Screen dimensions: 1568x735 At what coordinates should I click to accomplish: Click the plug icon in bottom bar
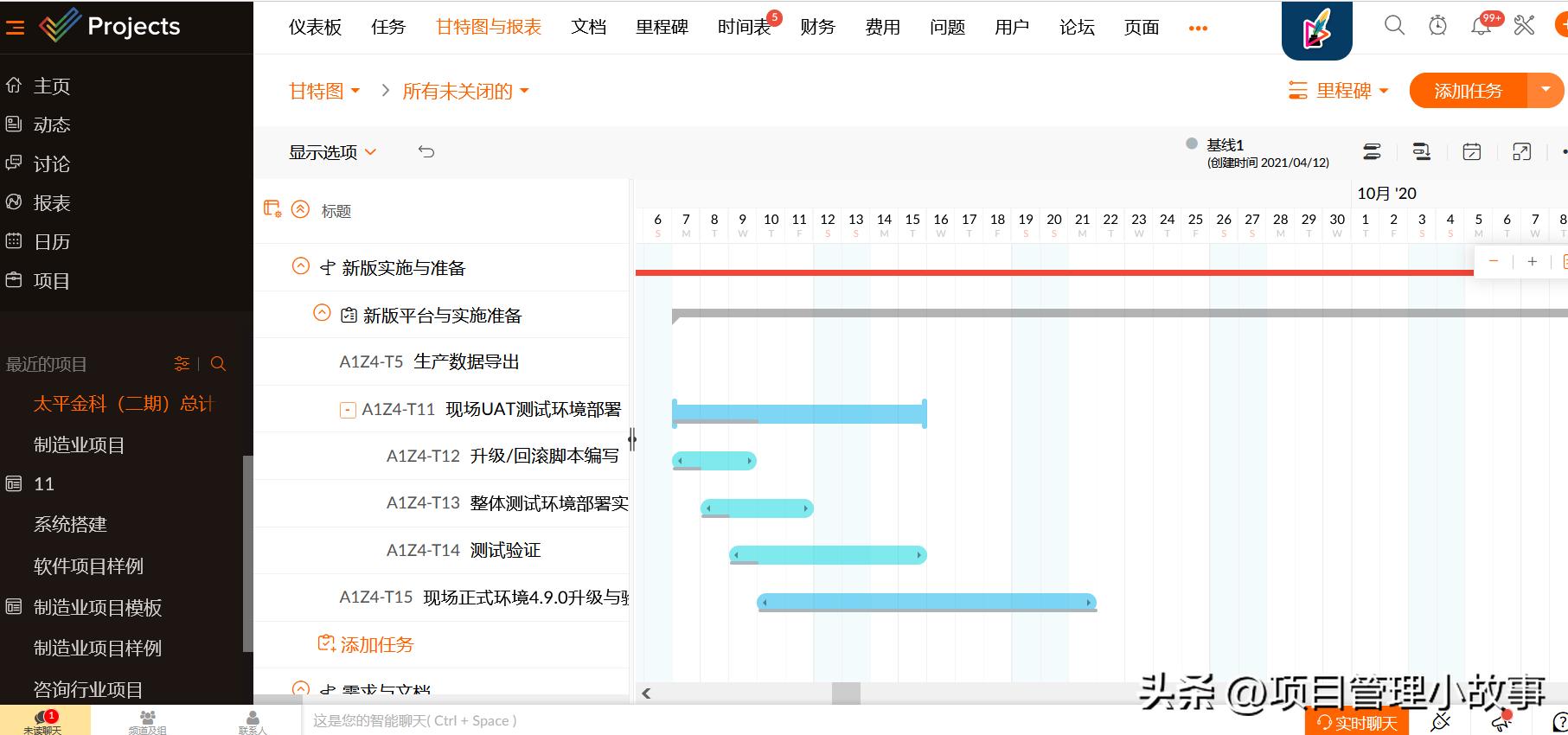[x=1441, y=721]
